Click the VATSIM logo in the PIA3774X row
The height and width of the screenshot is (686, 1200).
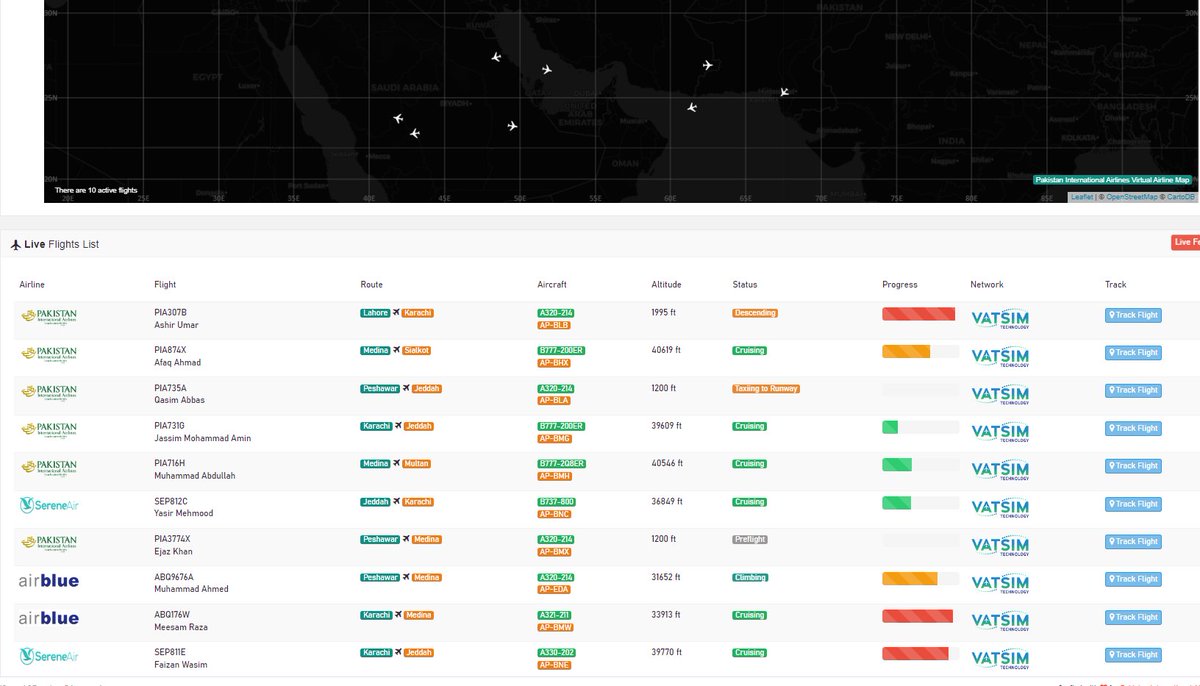coord(1000,546)
